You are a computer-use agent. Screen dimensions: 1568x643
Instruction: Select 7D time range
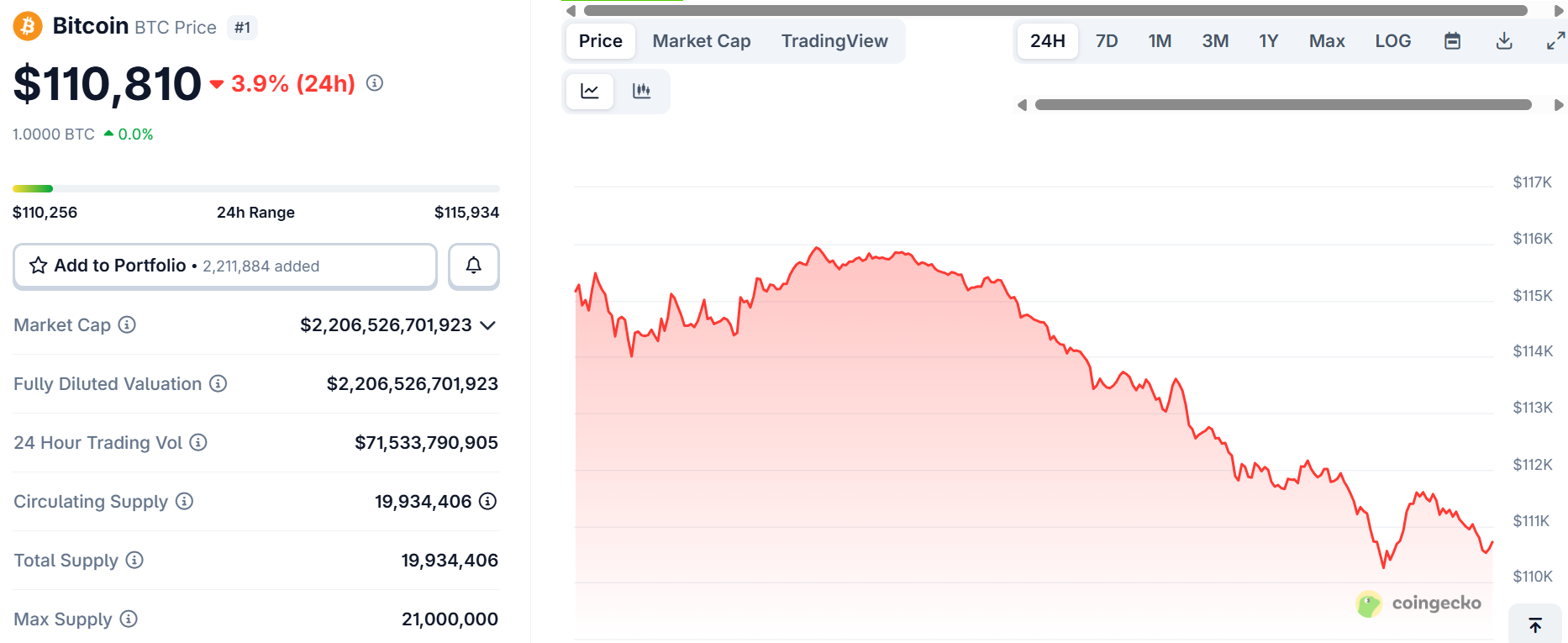coord(1107,41)
